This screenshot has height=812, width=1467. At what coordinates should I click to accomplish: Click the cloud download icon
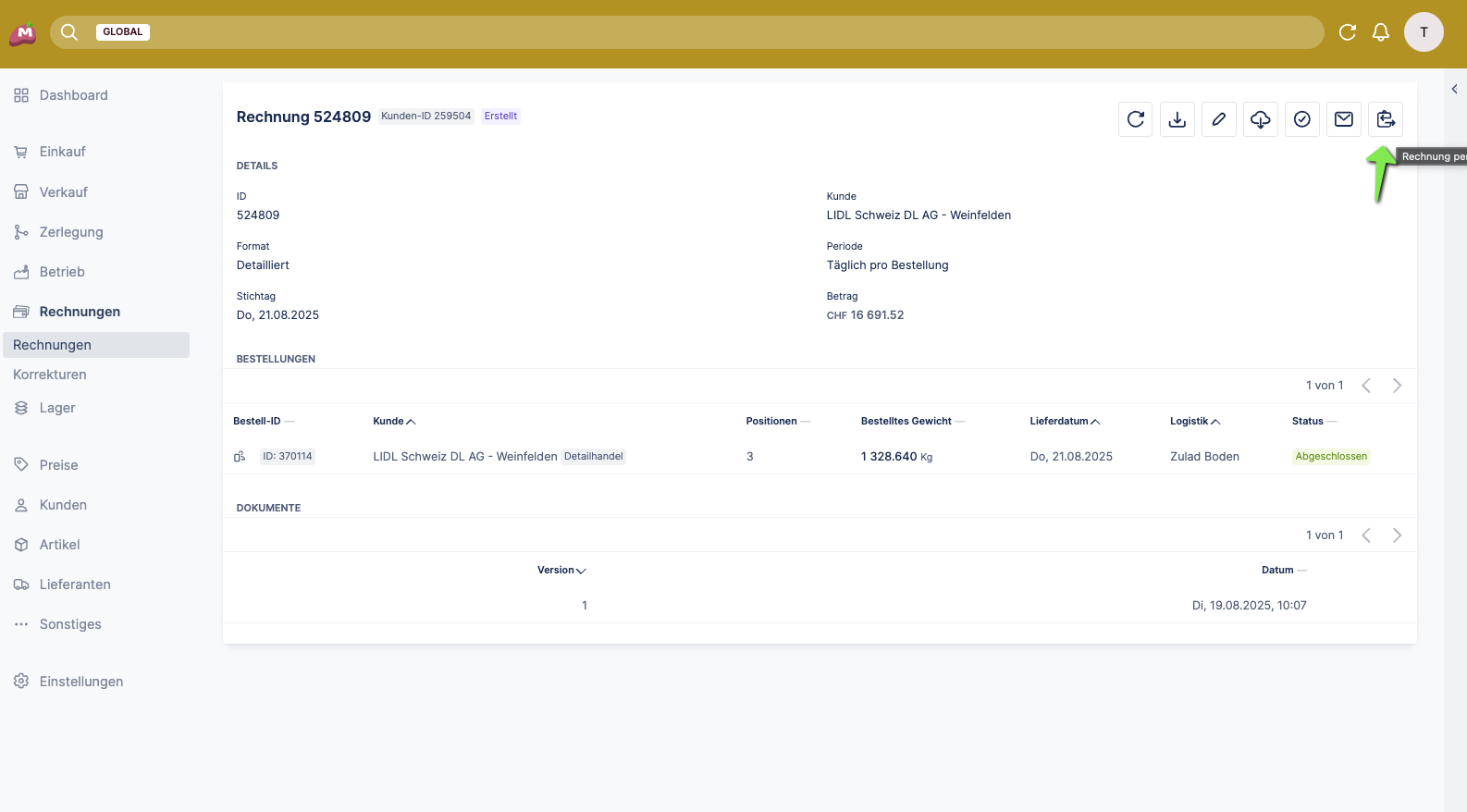pyautogui.click(x=1260, y=119)
